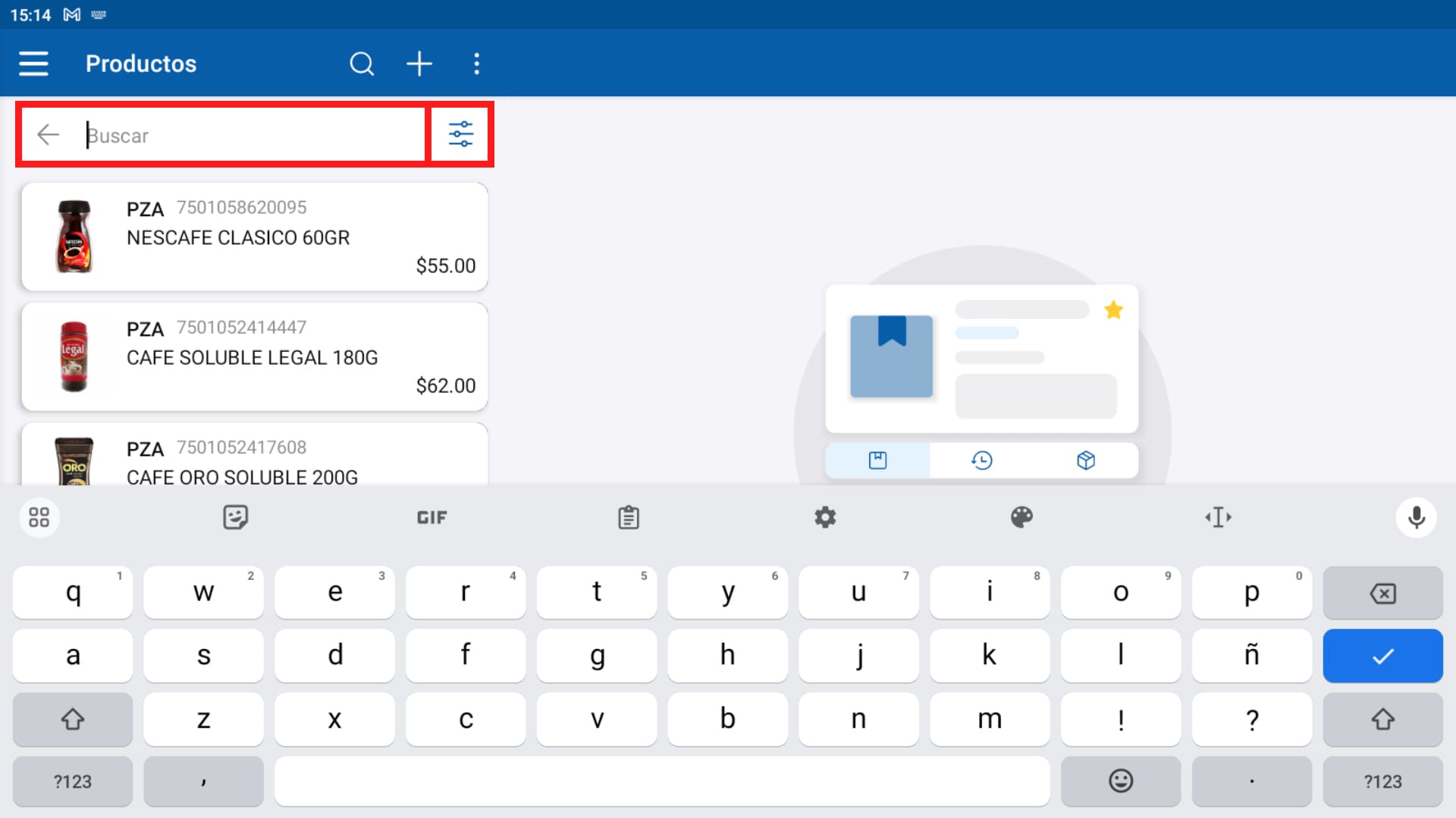Add a new product with plus icon
Image resolution: width=1456 pixels, height=818 pixels.
[x=419, y=64]
